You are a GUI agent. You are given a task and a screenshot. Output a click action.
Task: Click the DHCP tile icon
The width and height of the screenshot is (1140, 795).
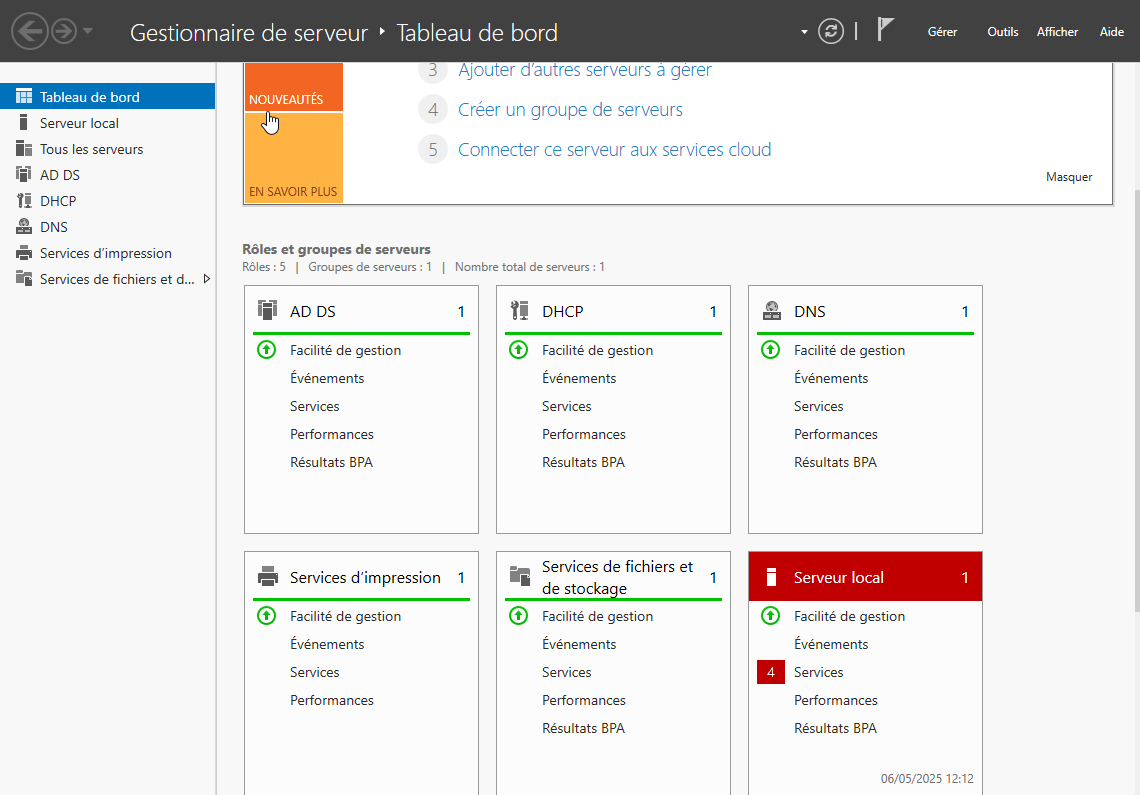519,311
